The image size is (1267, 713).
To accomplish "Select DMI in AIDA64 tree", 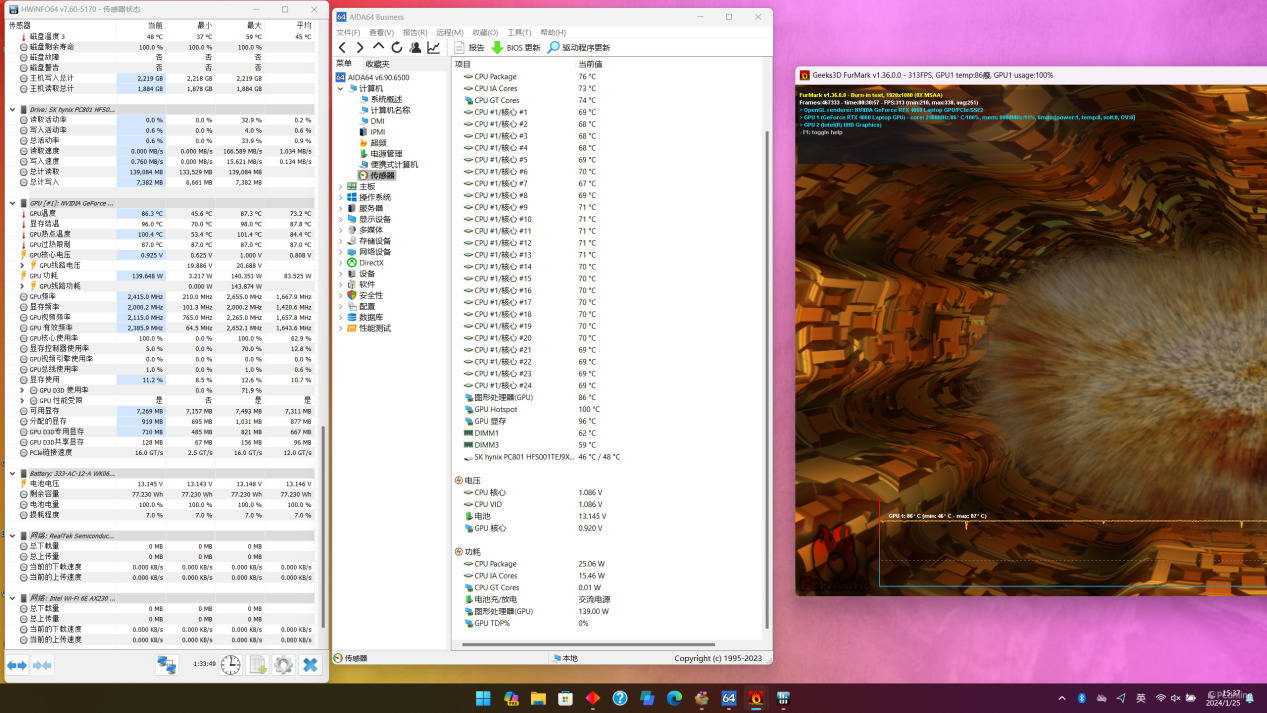I will pos(377,121).
